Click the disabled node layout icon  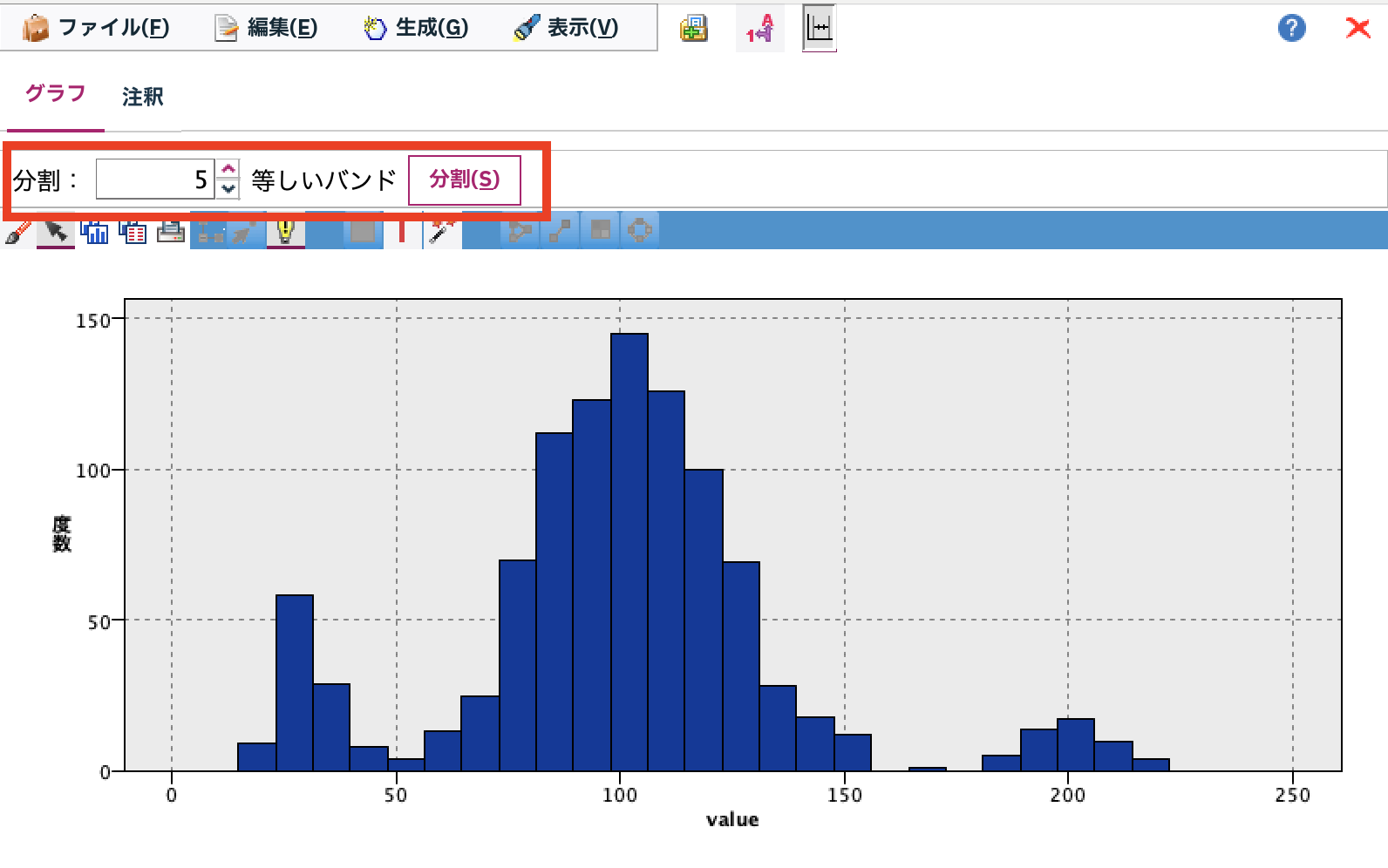coord(209,232)
